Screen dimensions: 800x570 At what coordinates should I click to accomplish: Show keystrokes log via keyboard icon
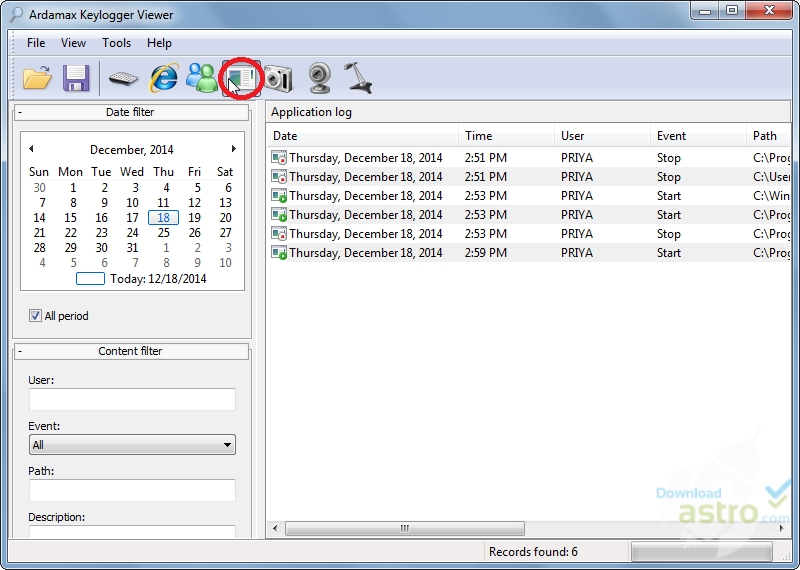click(x=123, y=79)
